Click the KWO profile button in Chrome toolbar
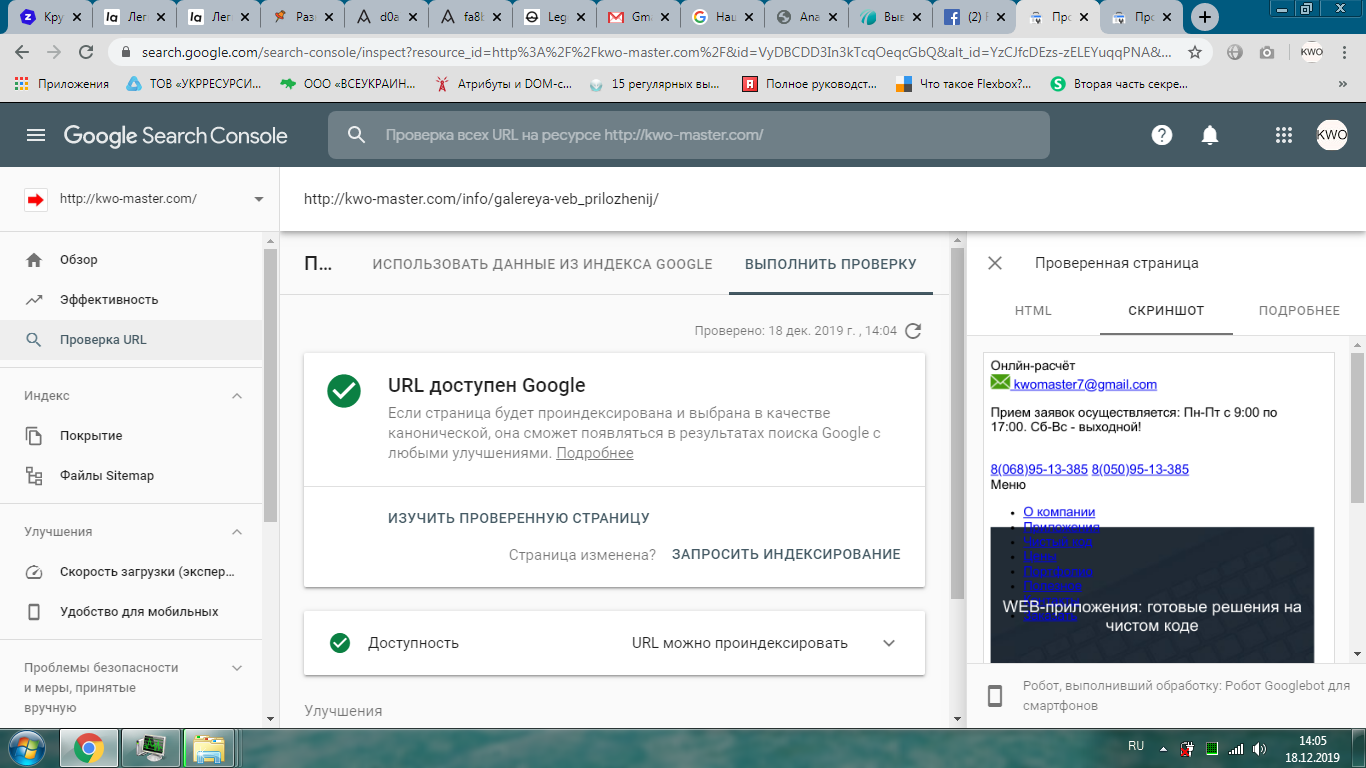 [x=1312, y=52]
